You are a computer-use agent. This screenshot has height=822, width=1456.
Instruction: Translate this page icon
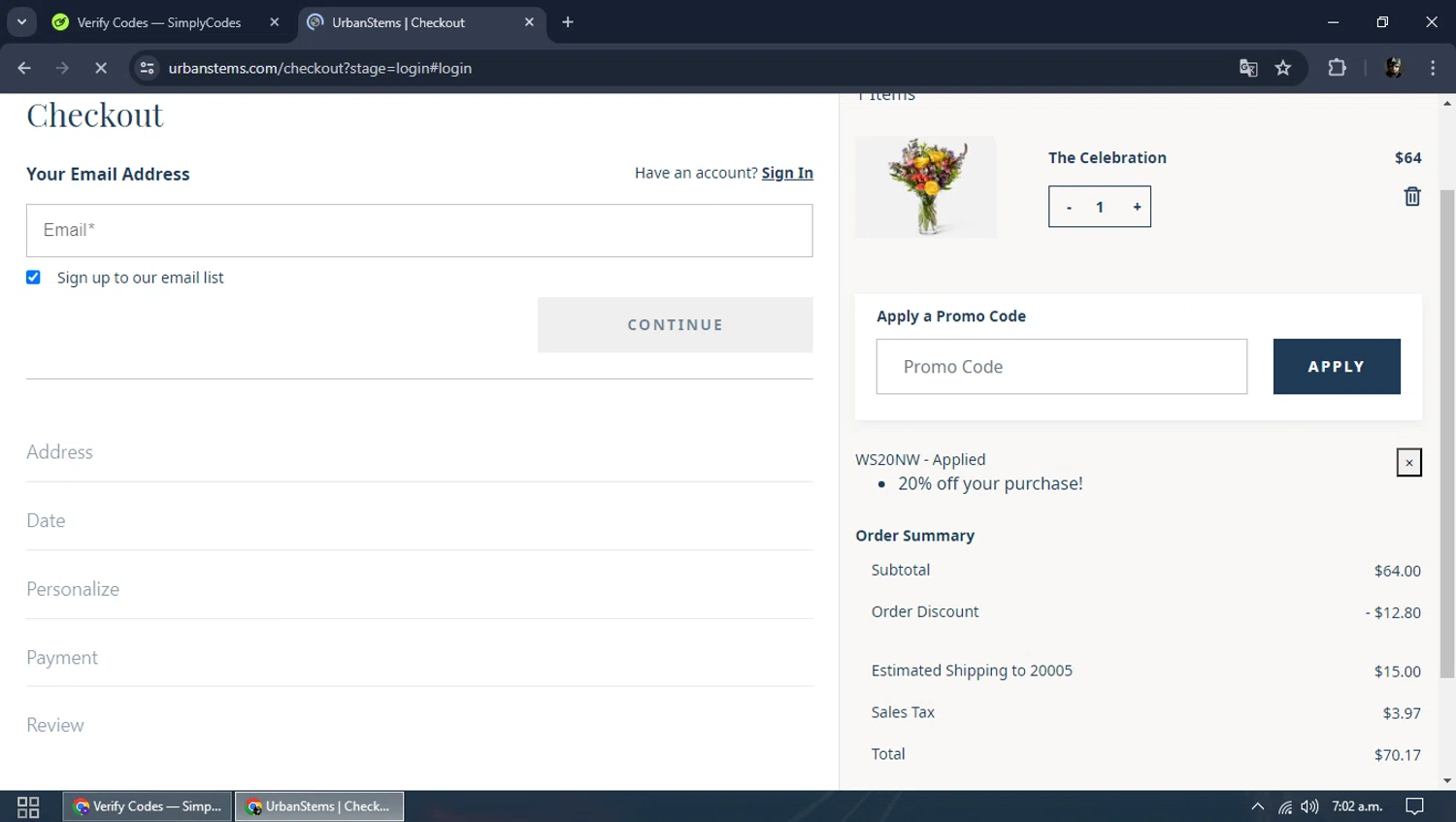pos(1248,68)
